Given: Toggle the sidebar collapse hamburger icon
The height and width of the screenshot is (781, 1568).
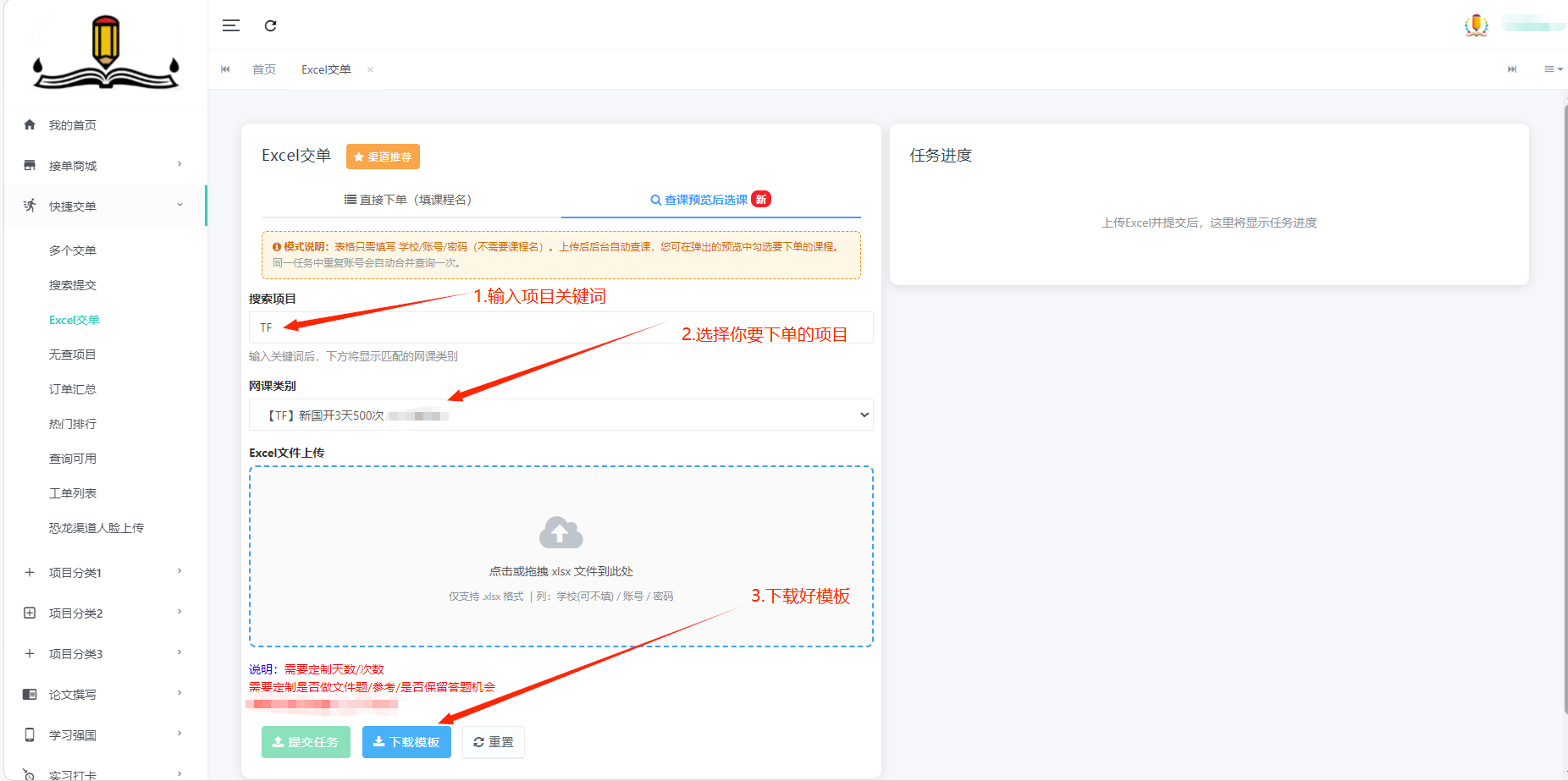Looking at the screenshot, I should [x=230, y=25].
